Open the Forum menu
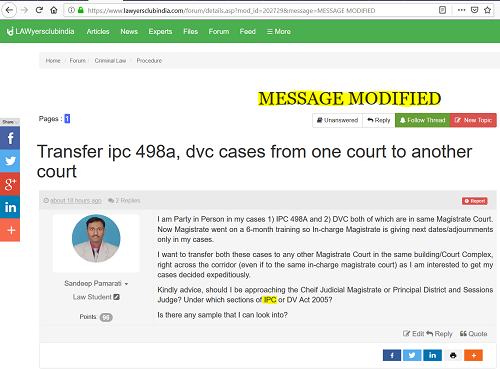This screenshot has height=369, width=500. point(219,31)
